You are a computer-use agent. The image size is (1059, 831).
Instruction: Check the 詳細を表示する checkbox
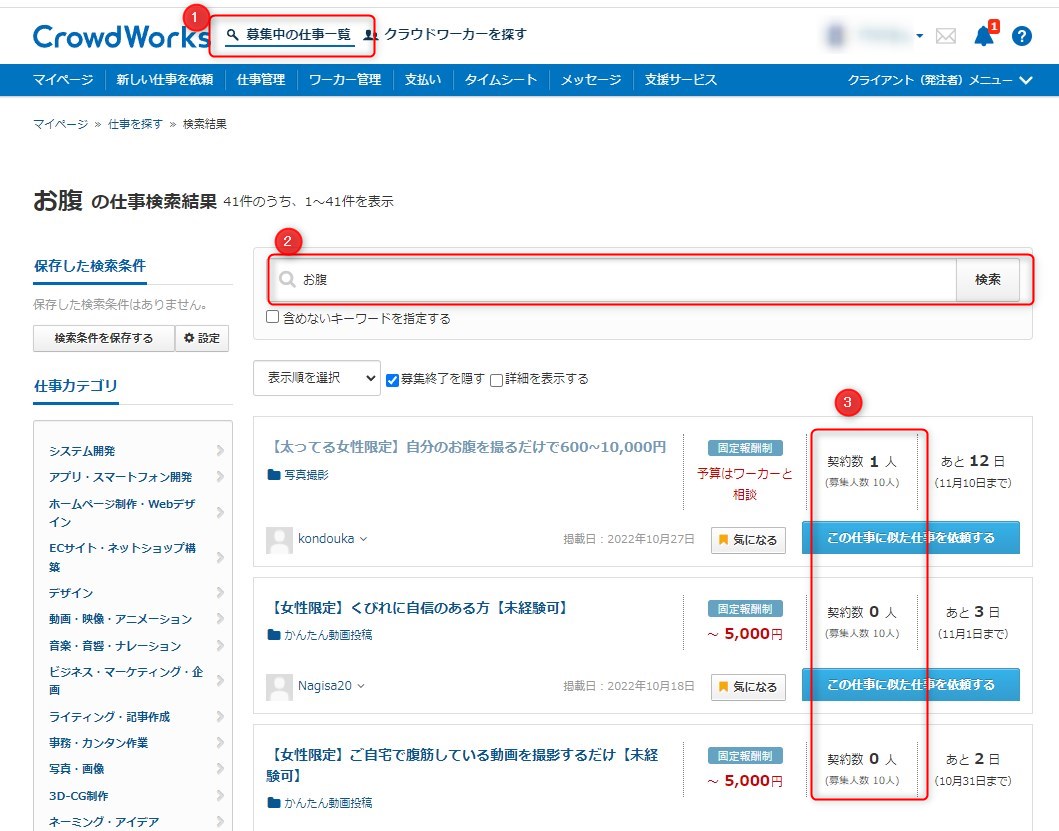pos(497,379)
